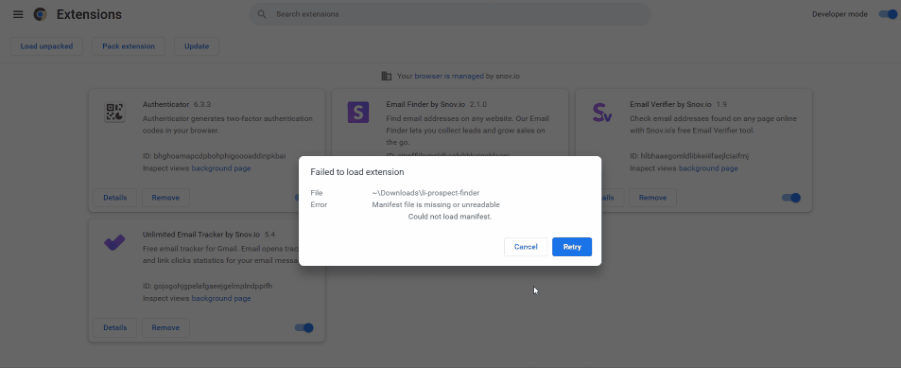Open the hamburger main menu
The width and height of the screenshot is (901, 368).
point(18,14)
